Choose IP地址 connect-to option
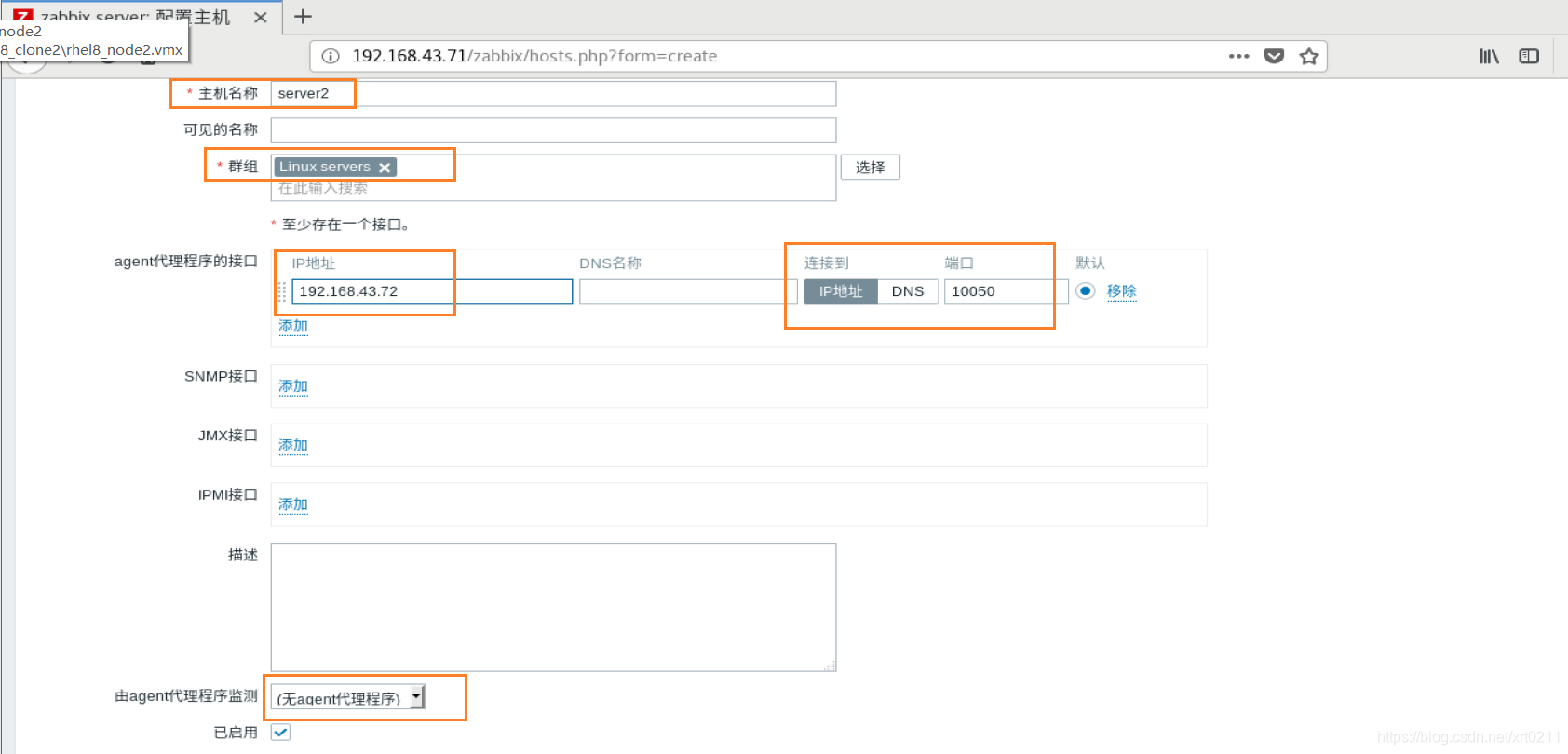This screenshot has width=1568, height=754. [x=841, y=291]
